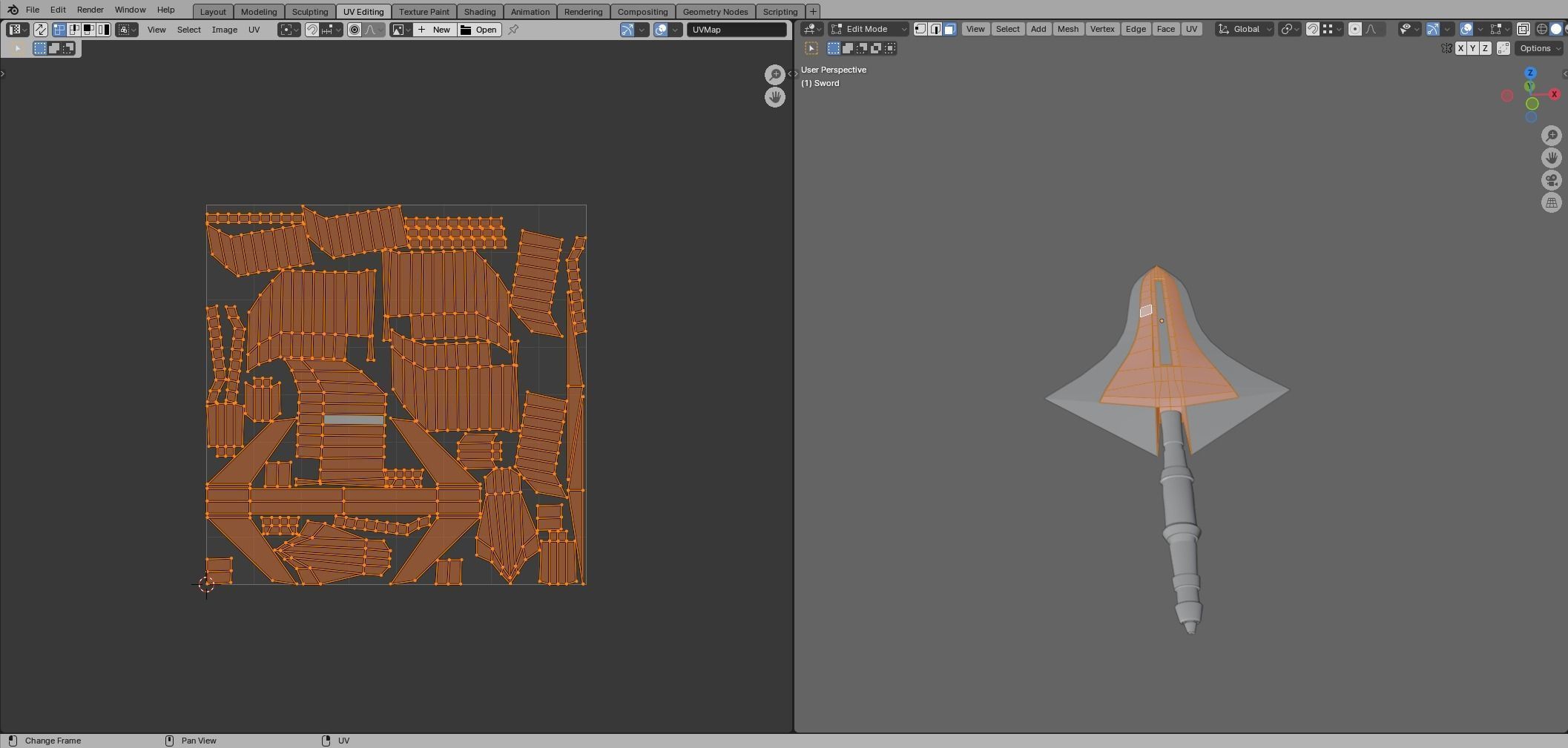Viewport: 1568px width, 748px height.
Task: Pin the image in the UV editor
Action: click(513, 30)
